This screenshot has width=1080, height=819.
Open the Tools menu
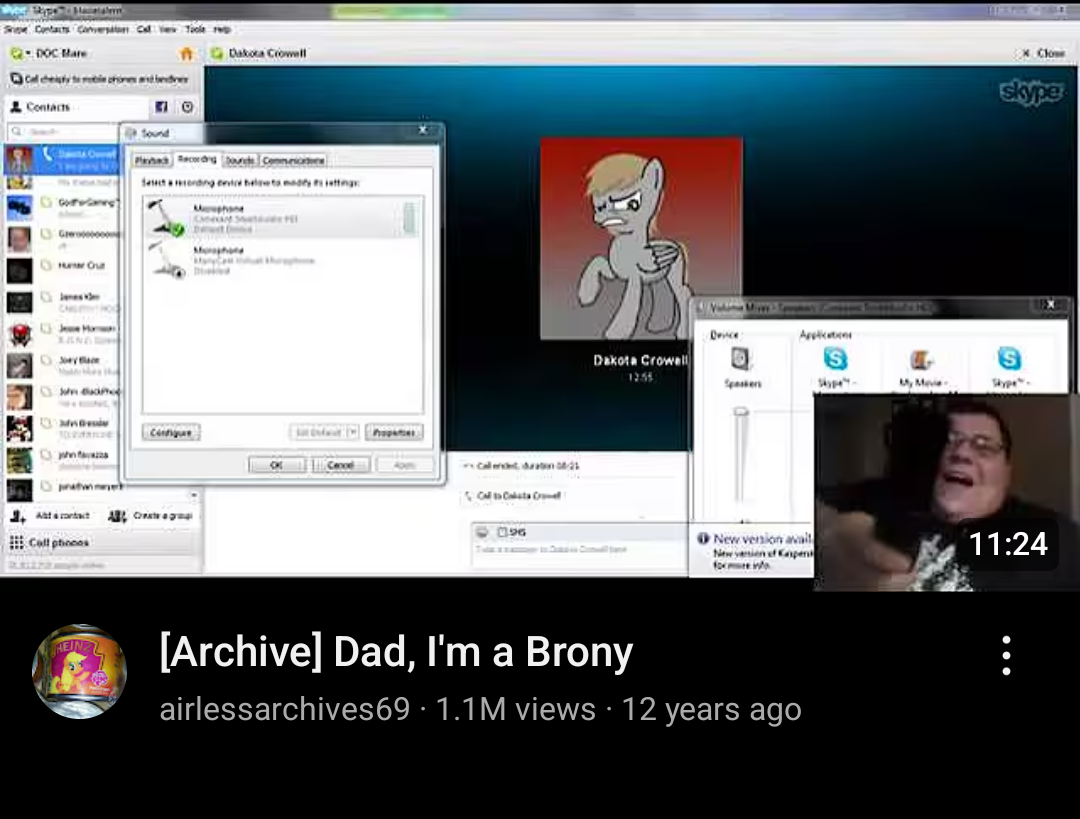point(195,29)
